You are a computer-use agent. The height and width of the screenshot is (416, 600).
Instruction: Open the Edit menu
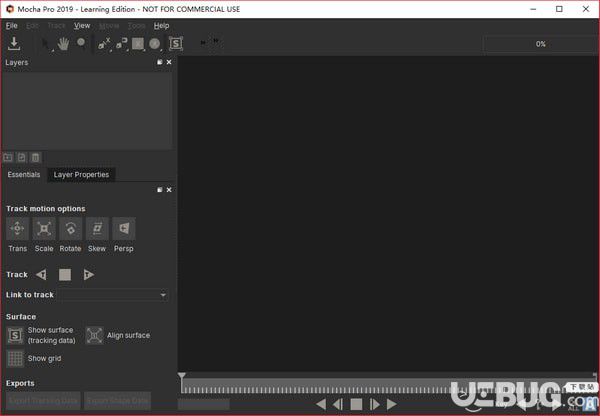click(x=33, y=26)
